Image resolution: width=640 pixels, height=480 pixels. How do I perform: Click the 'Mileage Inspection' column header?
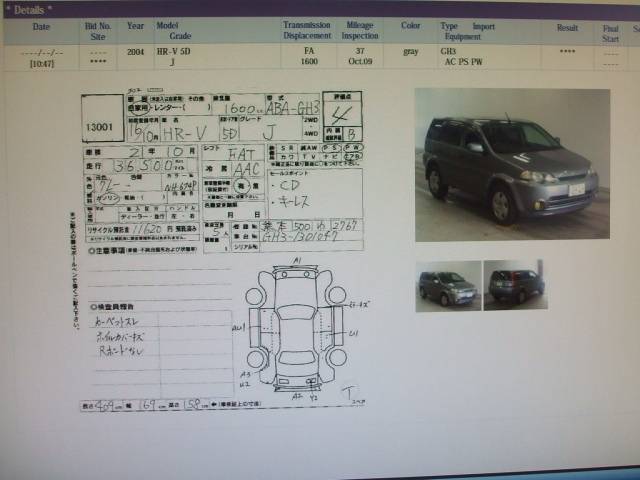coord(360,31)
